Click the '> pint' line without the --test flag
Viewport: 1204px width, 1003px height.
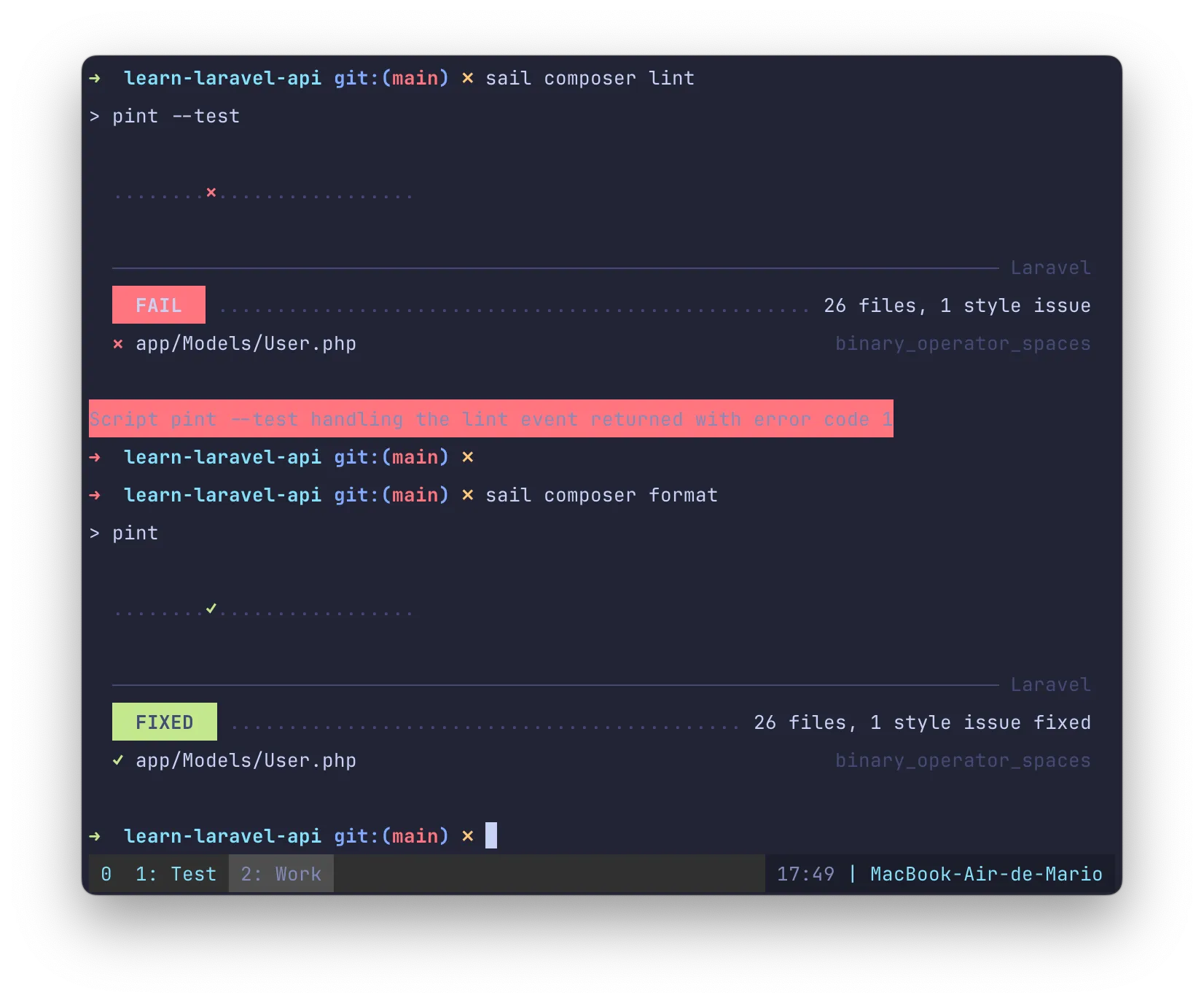tap(124, 533)
